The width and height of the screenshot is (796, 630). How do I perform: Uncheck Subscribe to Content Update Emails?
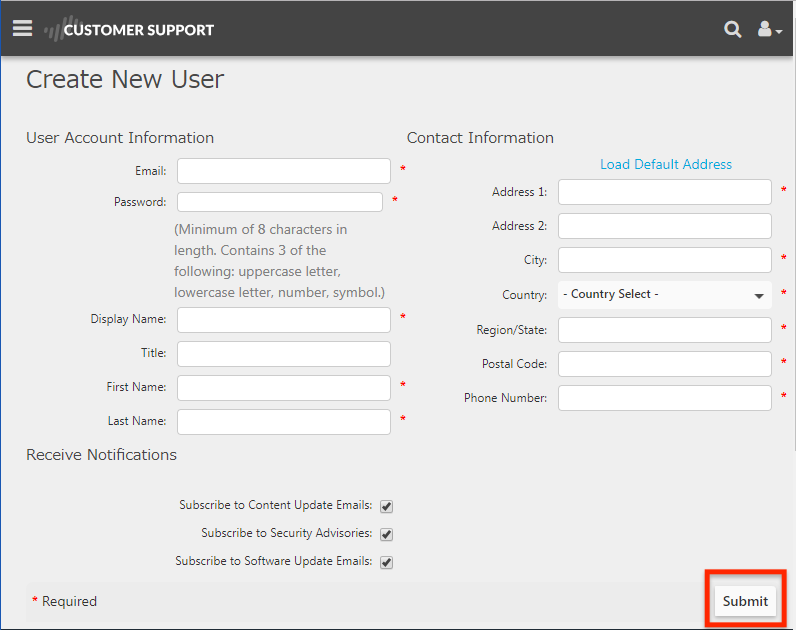coord(386,506)
